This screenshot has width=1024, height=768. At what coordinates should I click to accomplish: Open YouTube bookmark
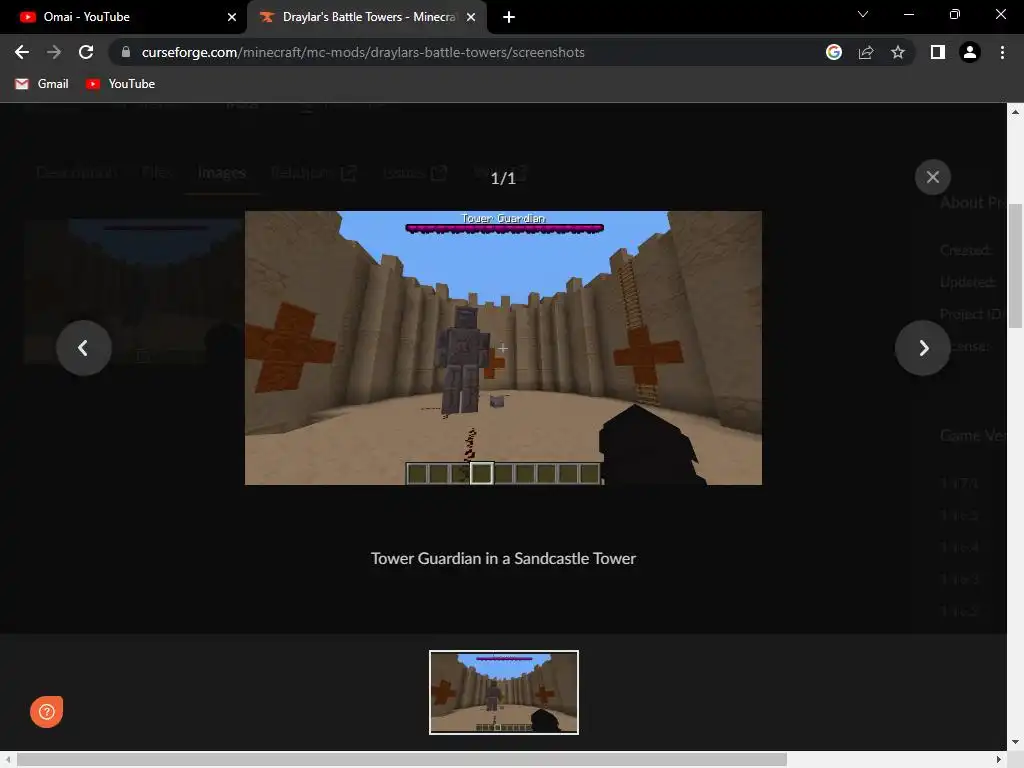click(x=120, y=84)
